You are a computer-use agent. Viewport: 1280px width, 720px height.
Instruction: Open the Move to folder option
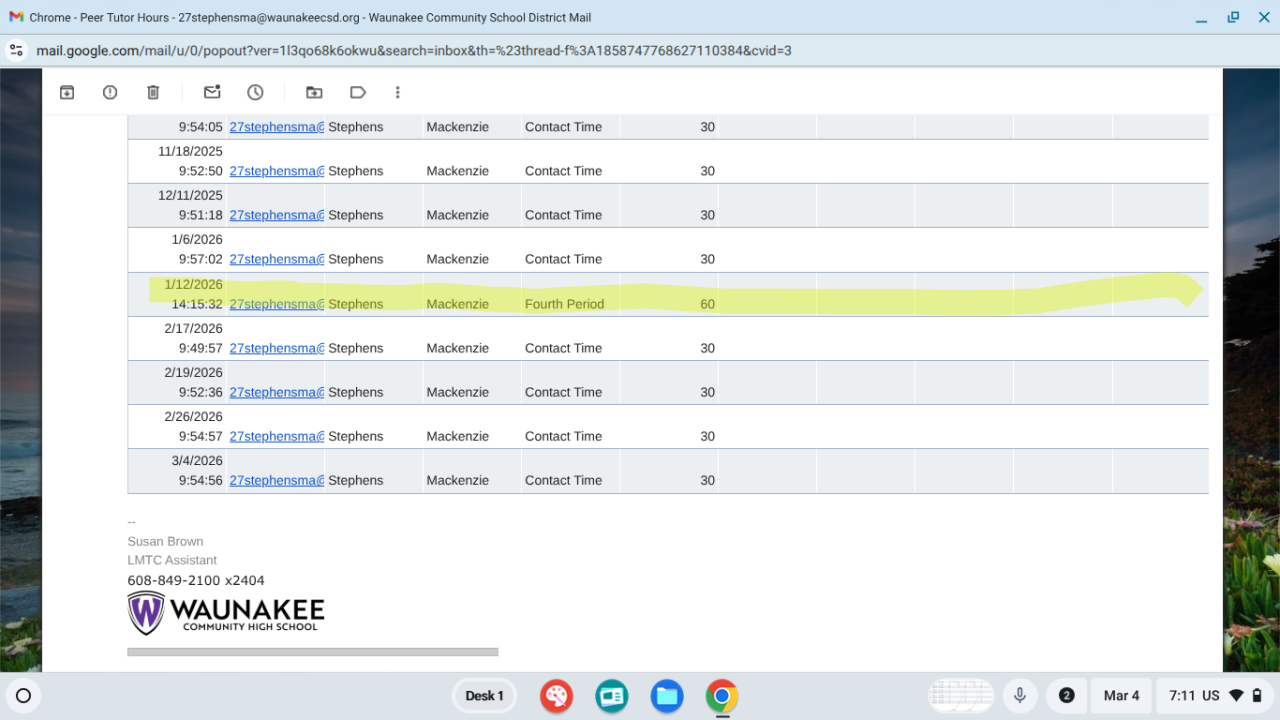click(x=314, y=92)
